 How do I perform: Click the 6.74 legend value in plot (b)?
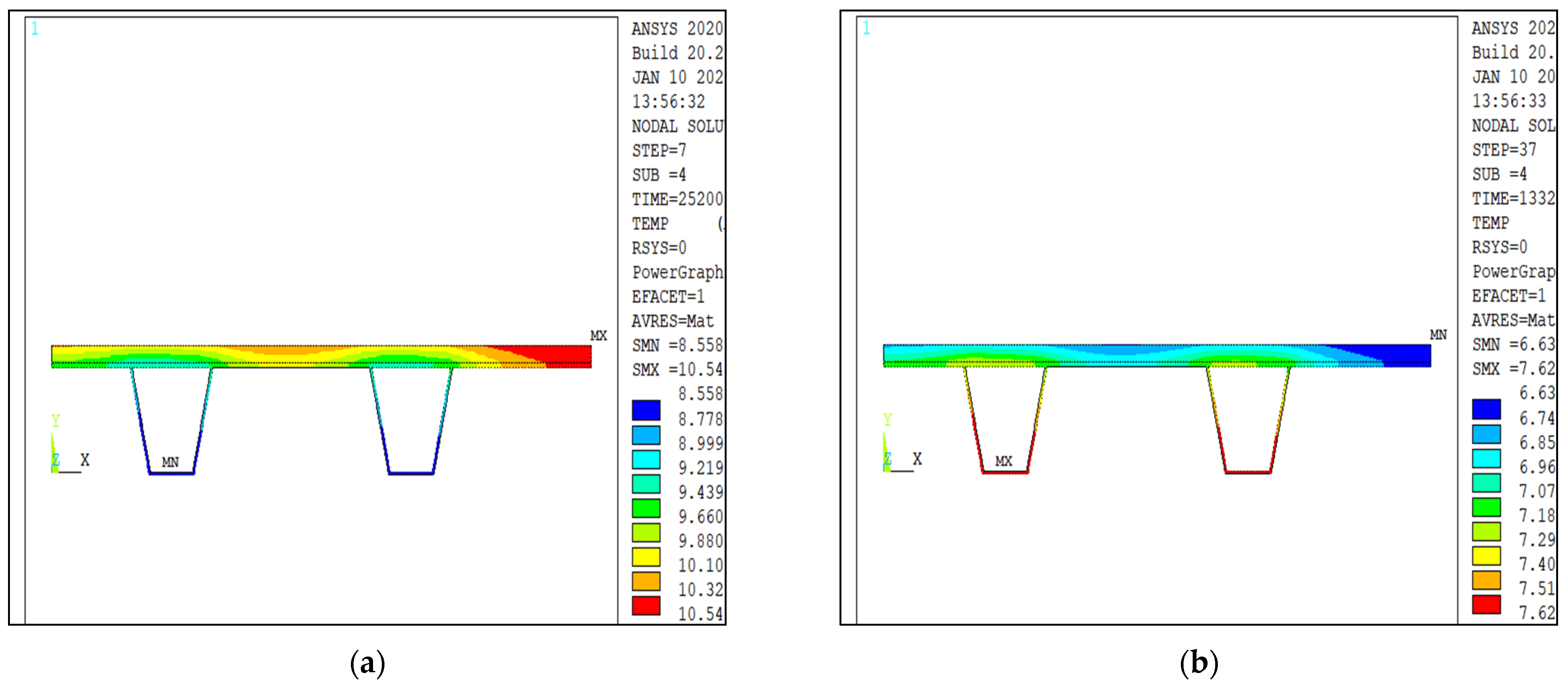[1537, 419]
